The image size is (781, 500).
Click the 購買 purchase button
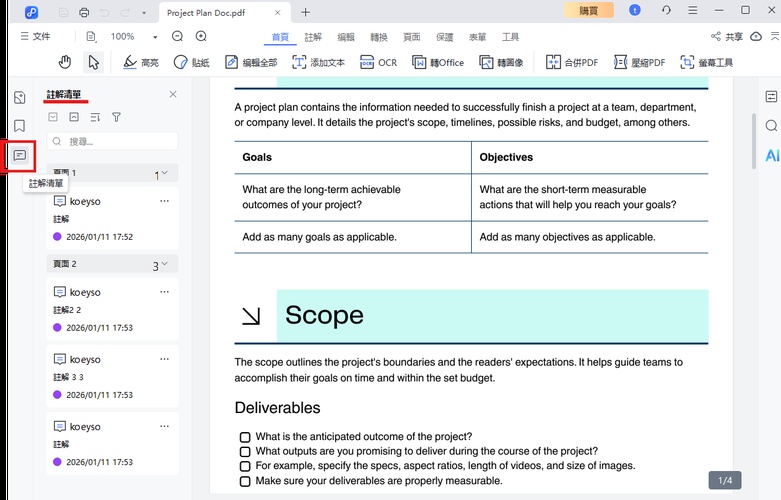589,11
